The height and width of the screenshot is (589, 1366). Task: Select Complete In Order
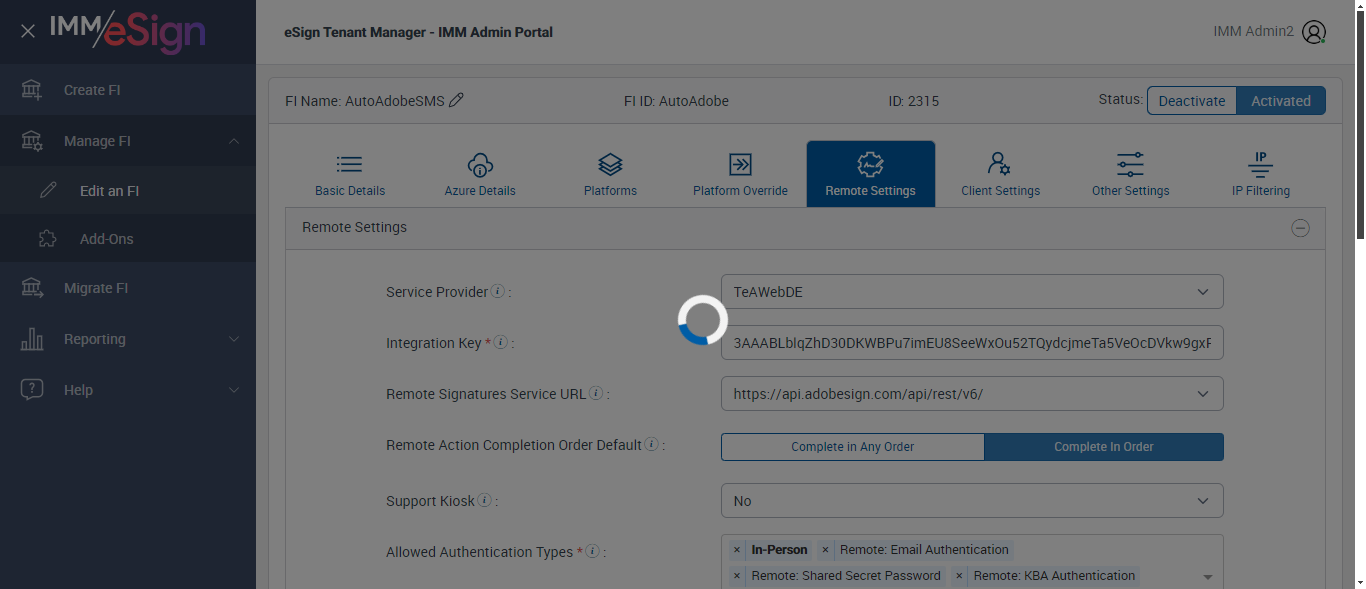[x=1104, y=447]
